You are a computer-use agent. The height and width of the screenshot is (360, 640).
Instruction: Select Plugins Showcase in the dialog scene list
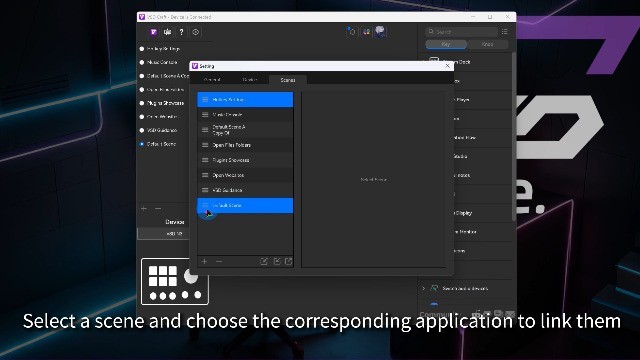[245, 160]
